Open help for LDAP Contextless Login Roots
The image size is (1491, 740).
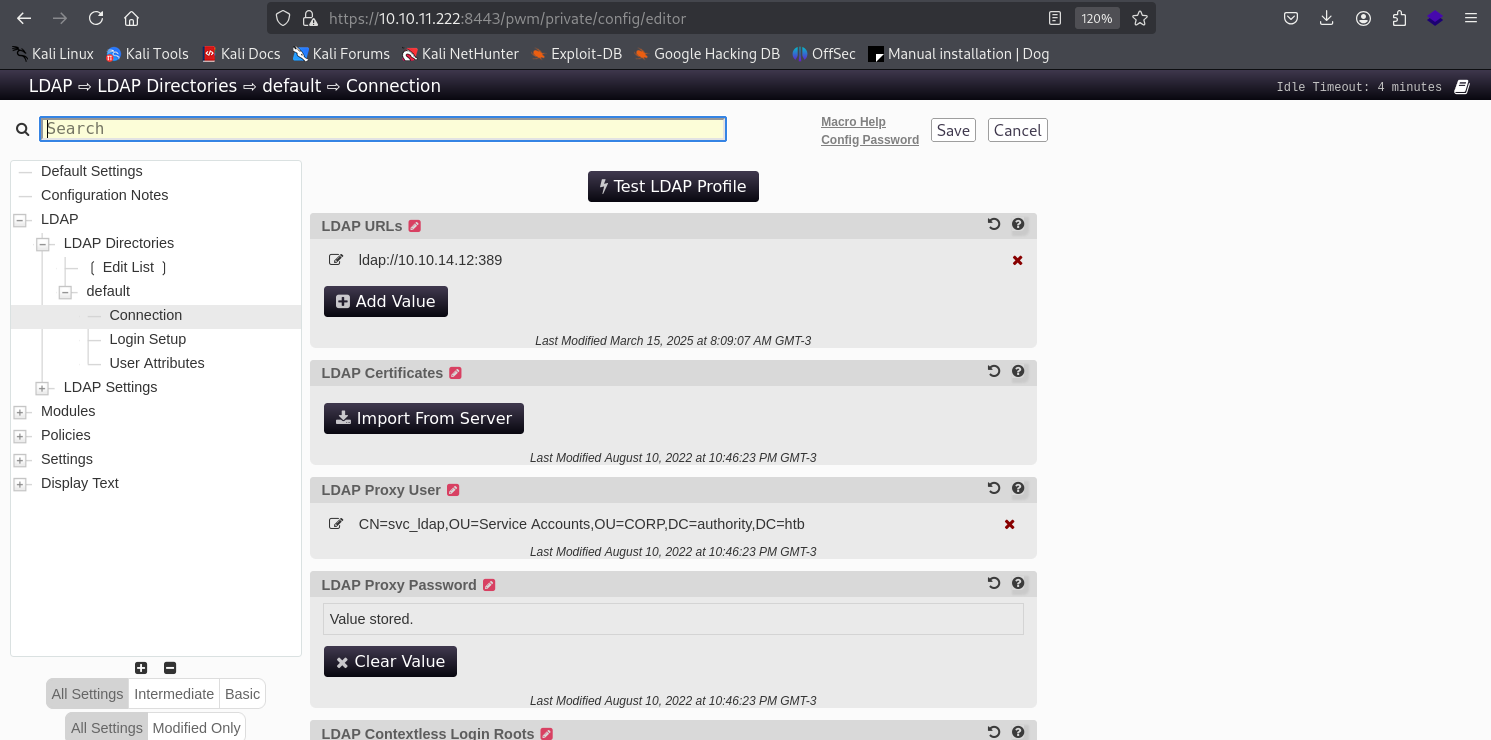coord(1018,732)
